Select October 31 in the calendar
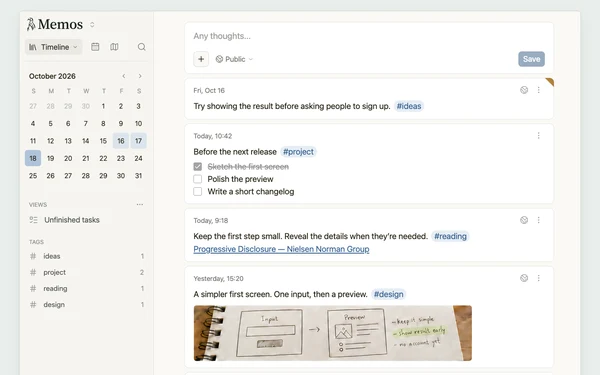 click(x=138, y=176)
